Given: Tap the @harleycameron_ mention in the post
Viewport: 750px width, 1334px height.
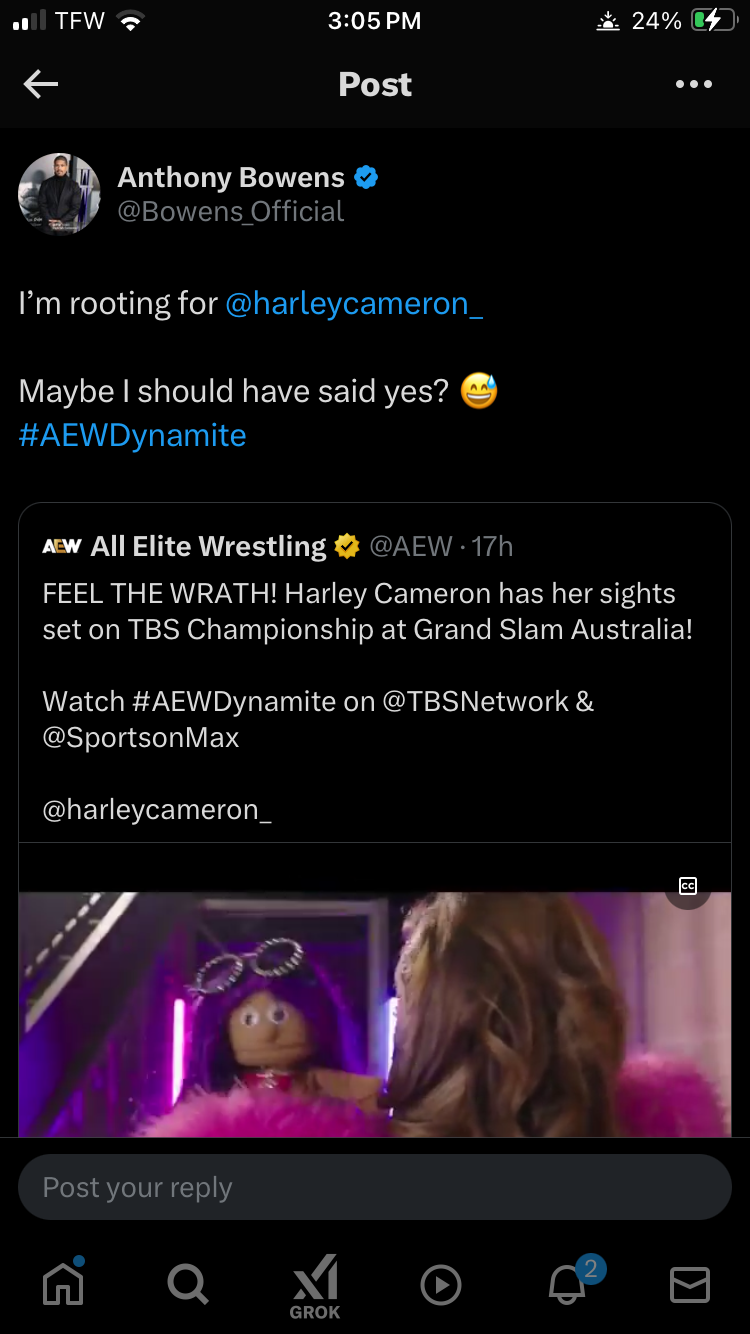Looking at the screenshot, I should 354,303.
